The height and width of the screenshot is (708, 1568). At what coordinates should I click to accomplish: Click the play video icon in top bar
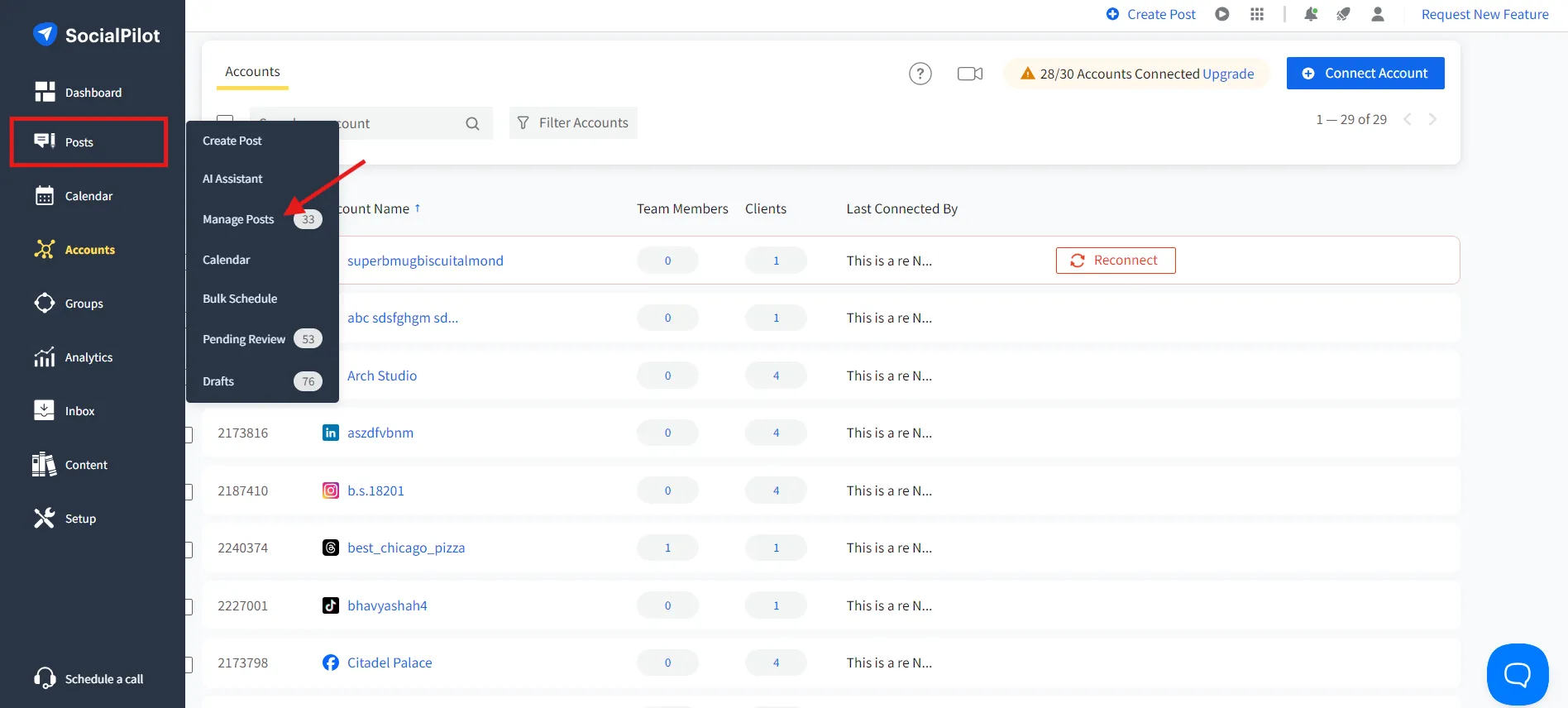pos(1222,14)
